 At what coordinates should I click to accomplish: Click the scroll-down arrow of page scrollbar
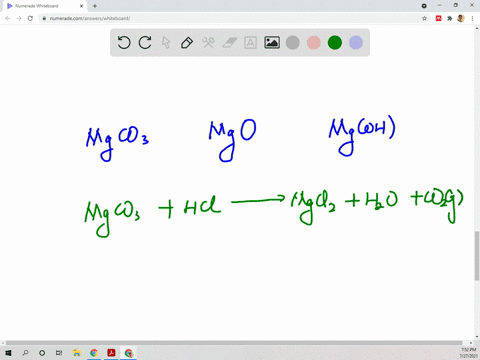(477, 337)
